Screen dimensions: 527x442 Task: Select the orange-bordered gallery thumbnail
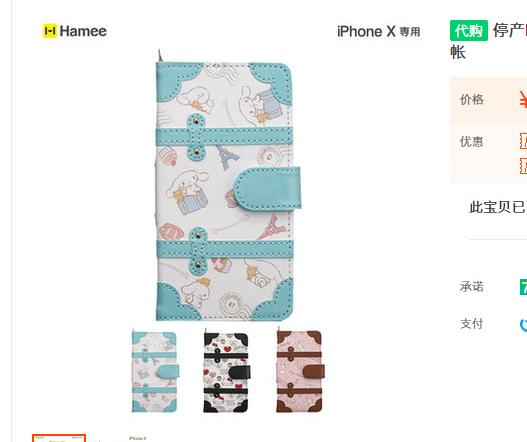(x=59, y=438)
